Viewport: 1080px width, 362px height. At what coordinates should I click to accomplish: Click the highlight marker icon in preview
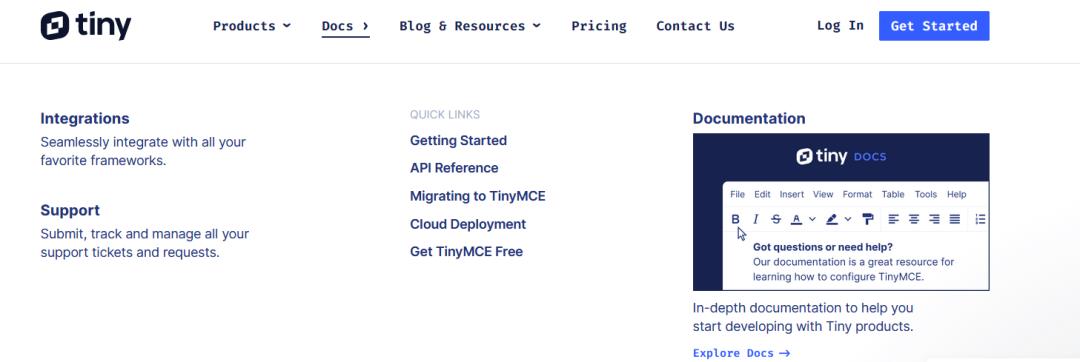pos(831,219)
